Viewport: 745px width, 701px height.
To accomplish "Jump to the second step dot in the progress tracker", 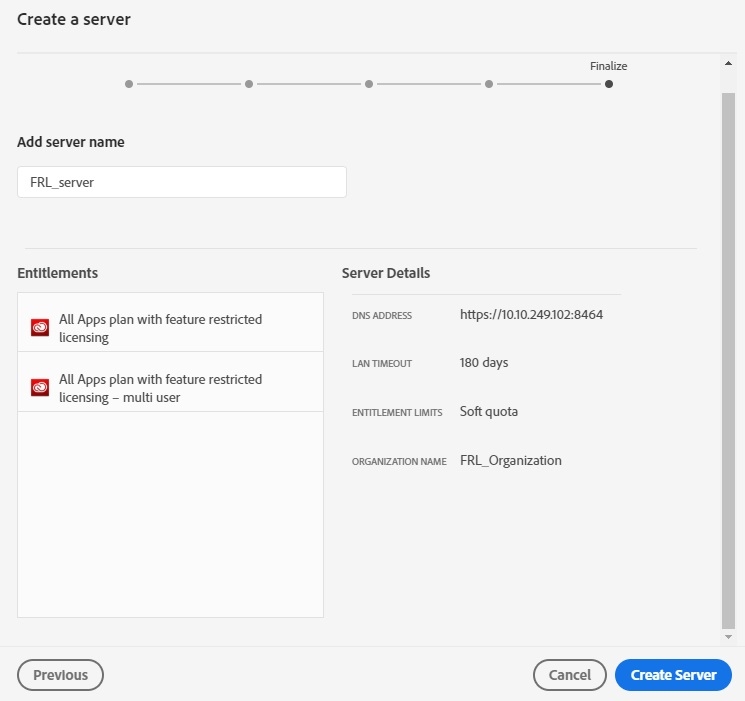I will pyautogui.click(x=249, y=84).
